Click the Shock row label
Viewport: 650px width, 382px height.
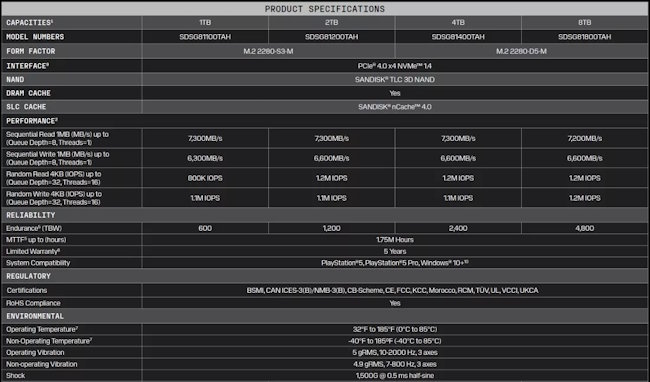[x=15, y=376]
